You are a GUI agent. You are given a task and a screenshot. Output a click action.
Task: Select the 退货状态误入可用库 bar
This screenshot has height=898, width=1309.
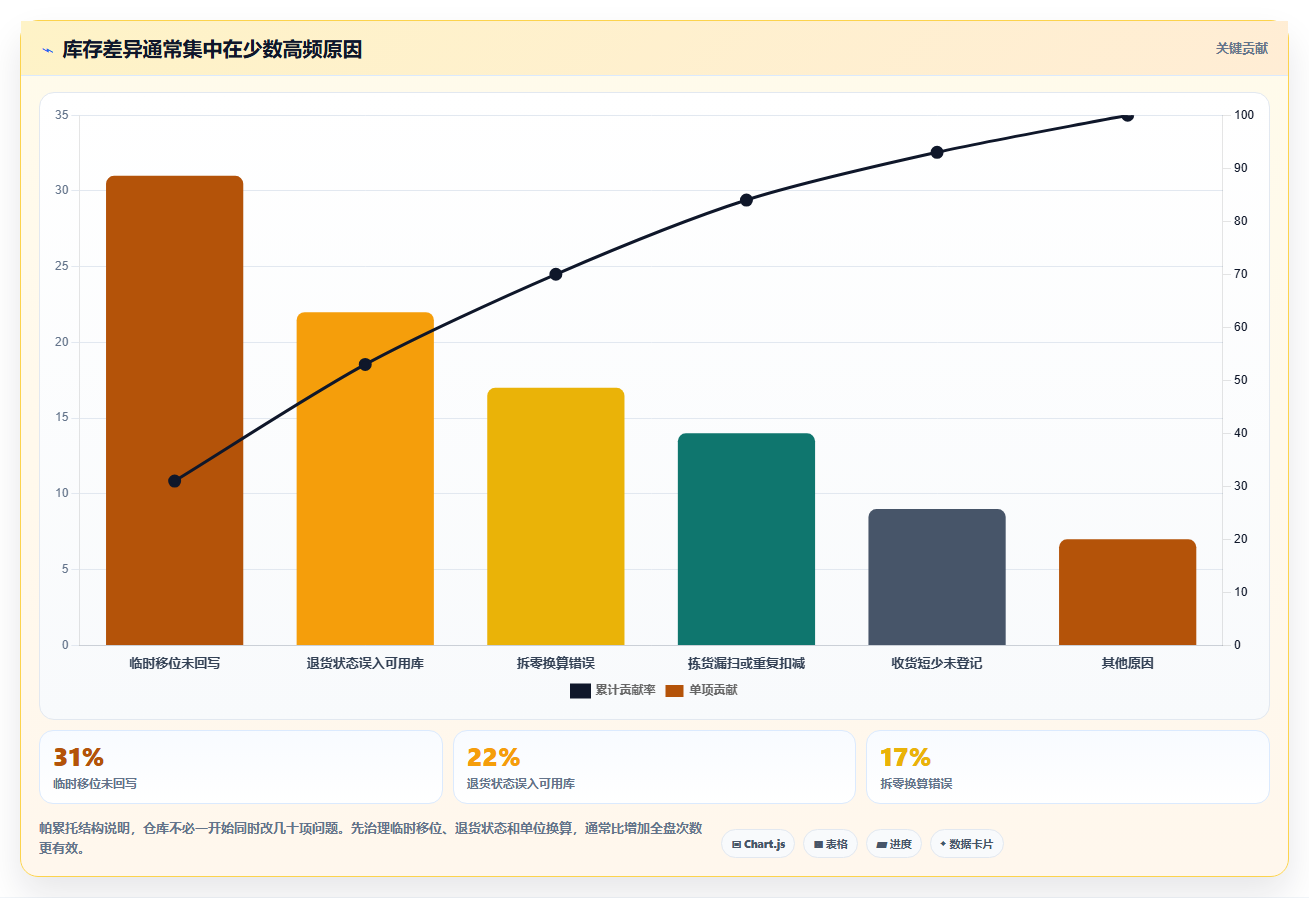click(x=365, y=478)
